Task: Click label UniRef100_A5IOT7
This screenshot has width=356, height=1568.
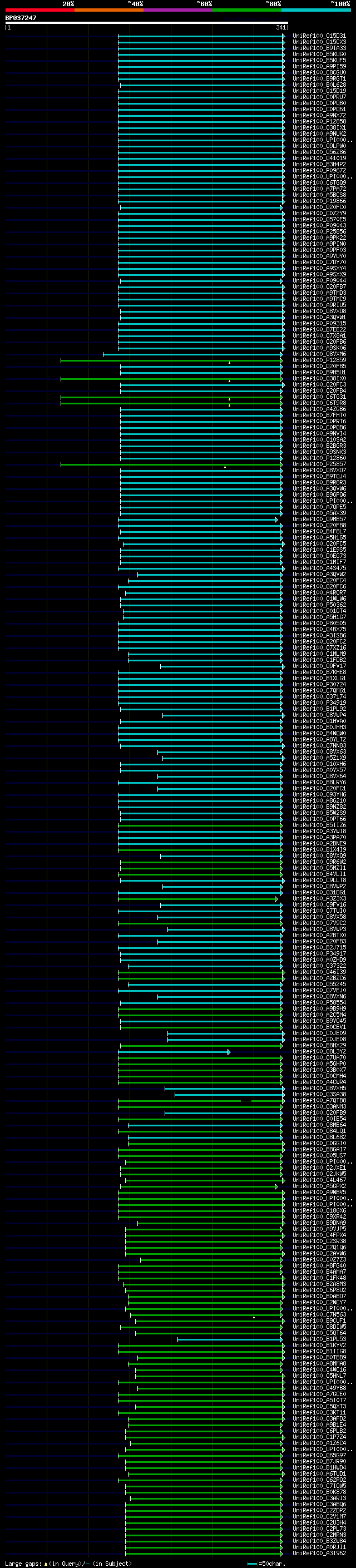Action: [x=319, y=1401]
